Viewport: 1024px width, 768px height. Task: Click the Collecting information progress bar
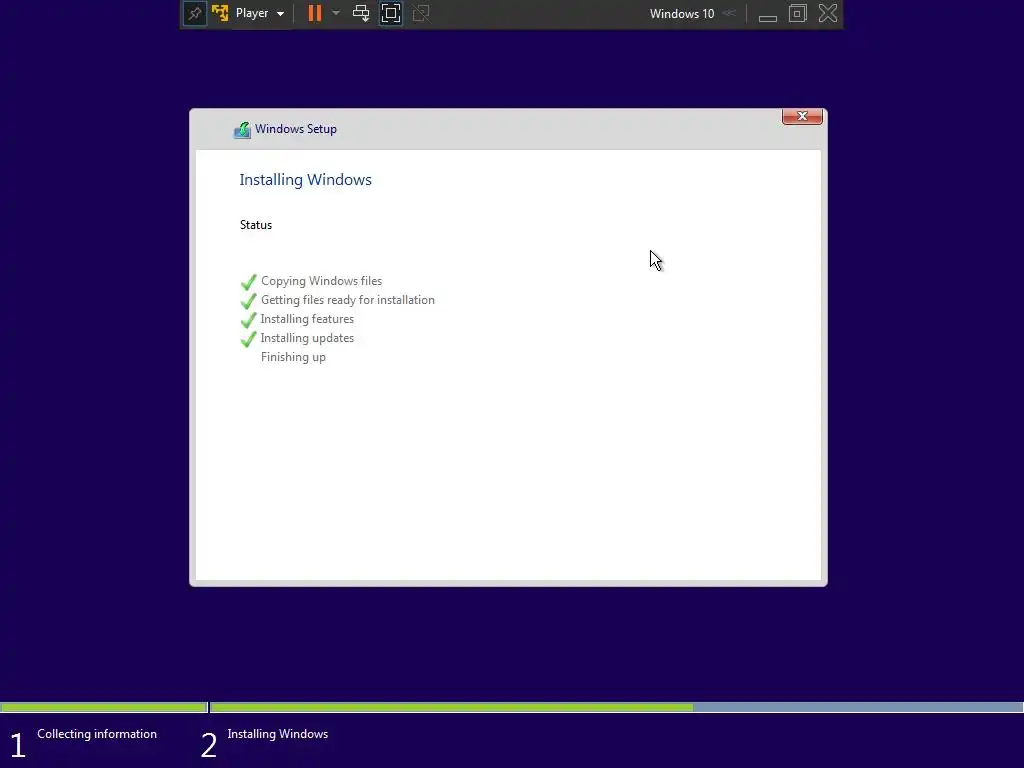pyautogui.click(x=103, y=707)
